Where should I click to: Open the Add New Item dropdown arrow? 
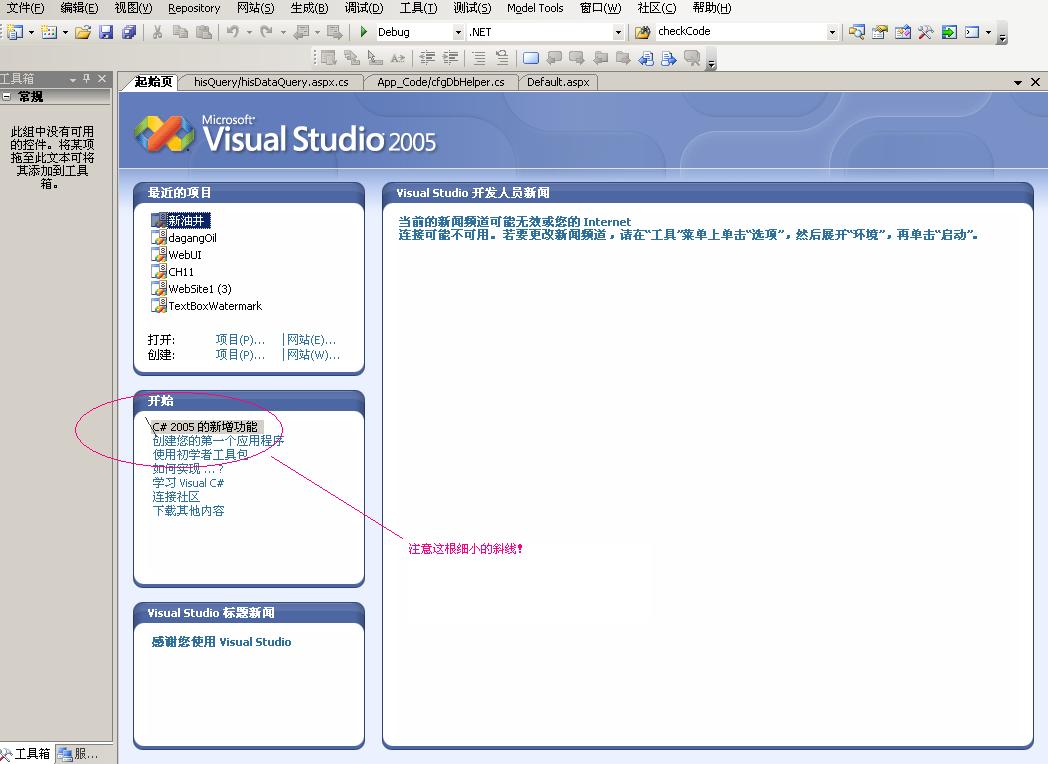[x=65, y=32]
